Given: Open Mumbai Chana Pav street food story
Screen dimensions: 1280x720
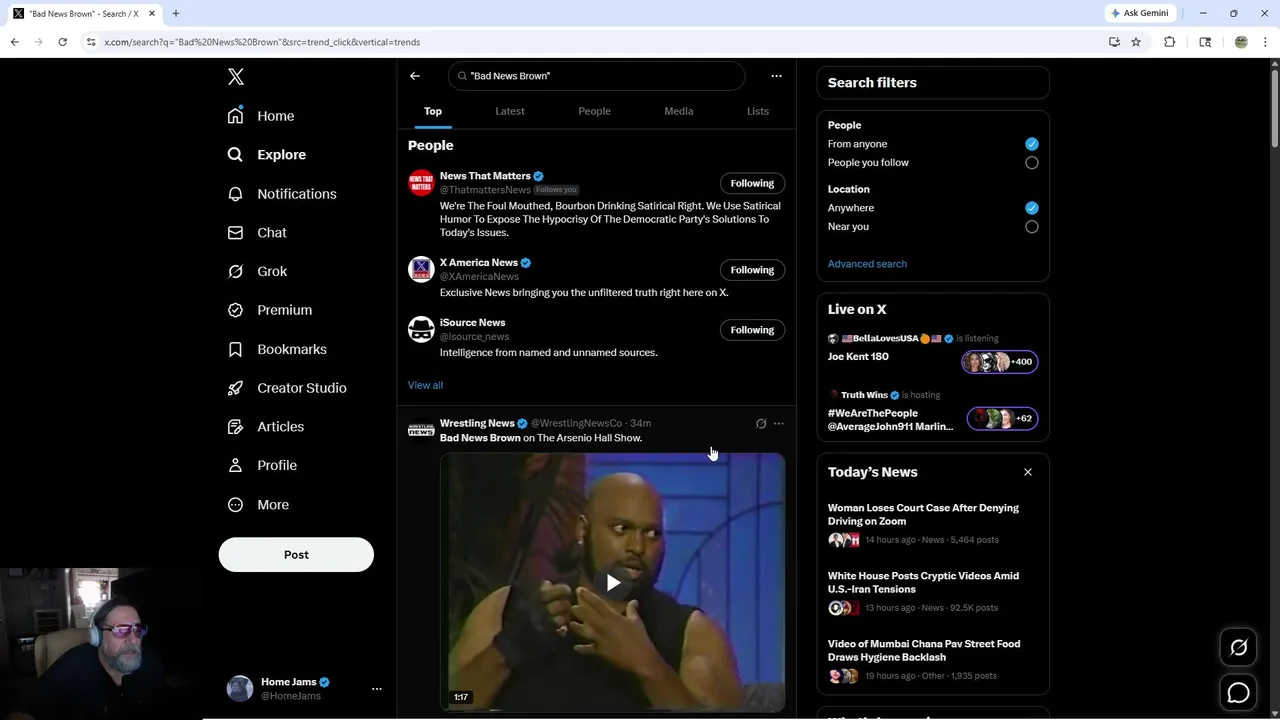Looking at the screenshot, I should (x=923, y=650).
